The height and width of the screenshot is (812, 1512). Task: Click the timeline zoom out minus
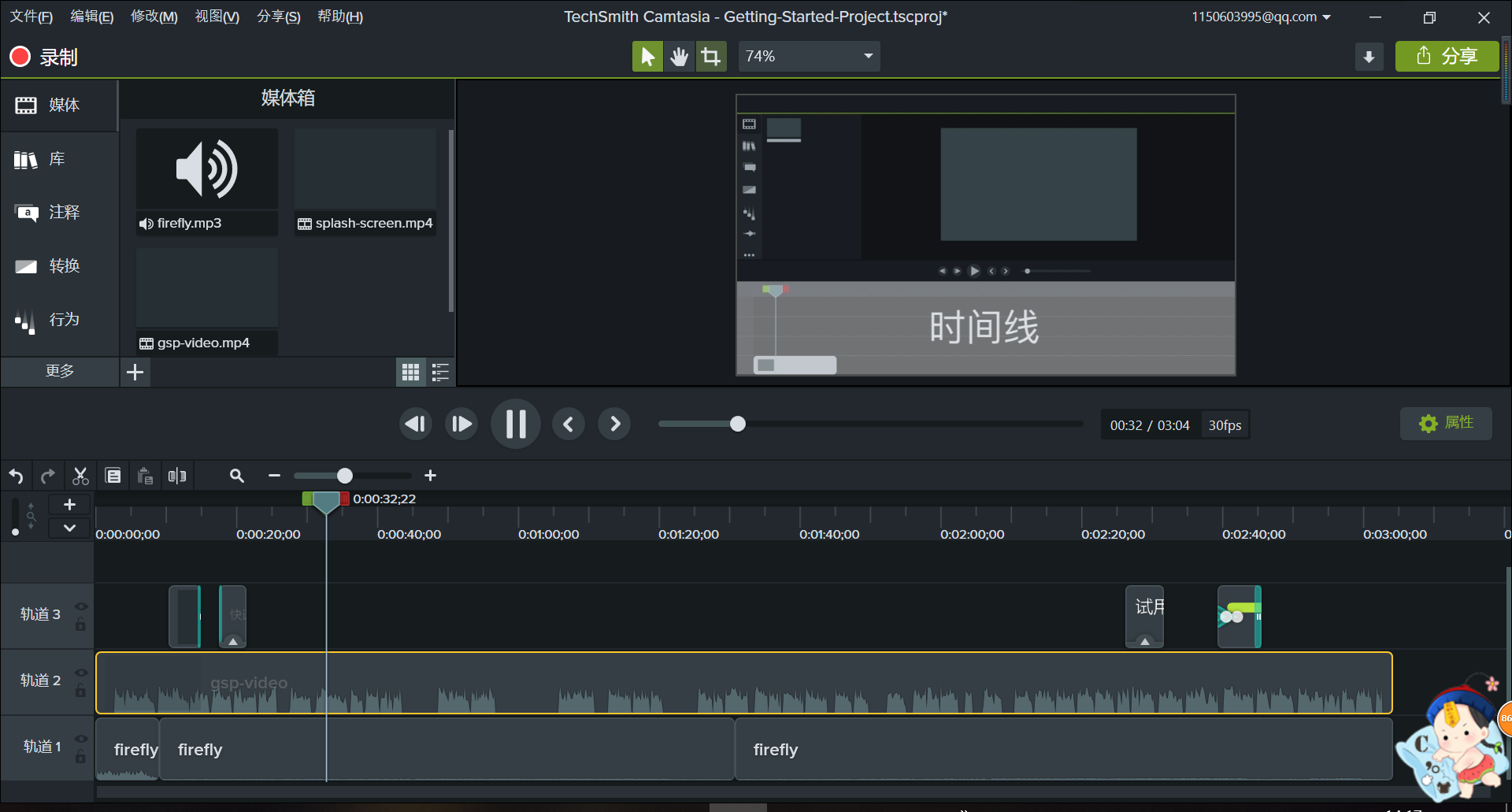[274, 476]
